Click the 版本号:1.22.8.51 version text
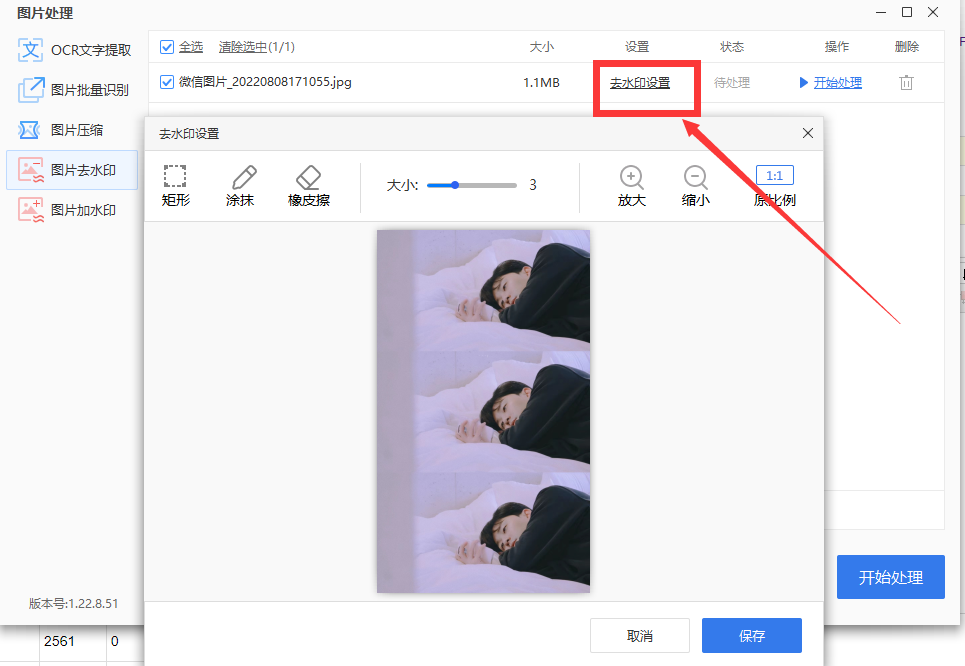The height and width of the screenshot is (666, 965). click(x=73, y=603)
